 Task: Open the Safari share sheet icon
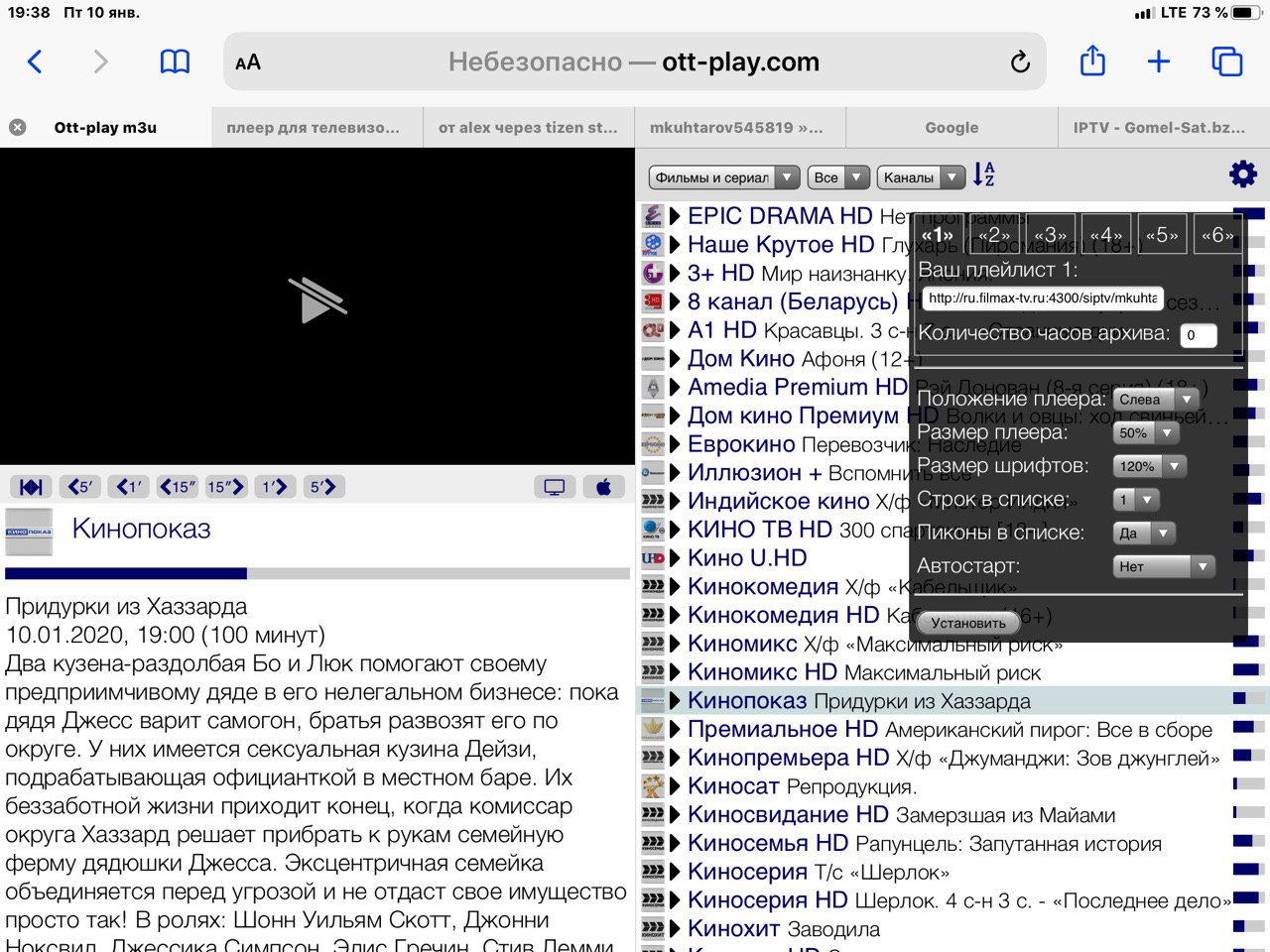[1092, 60]
